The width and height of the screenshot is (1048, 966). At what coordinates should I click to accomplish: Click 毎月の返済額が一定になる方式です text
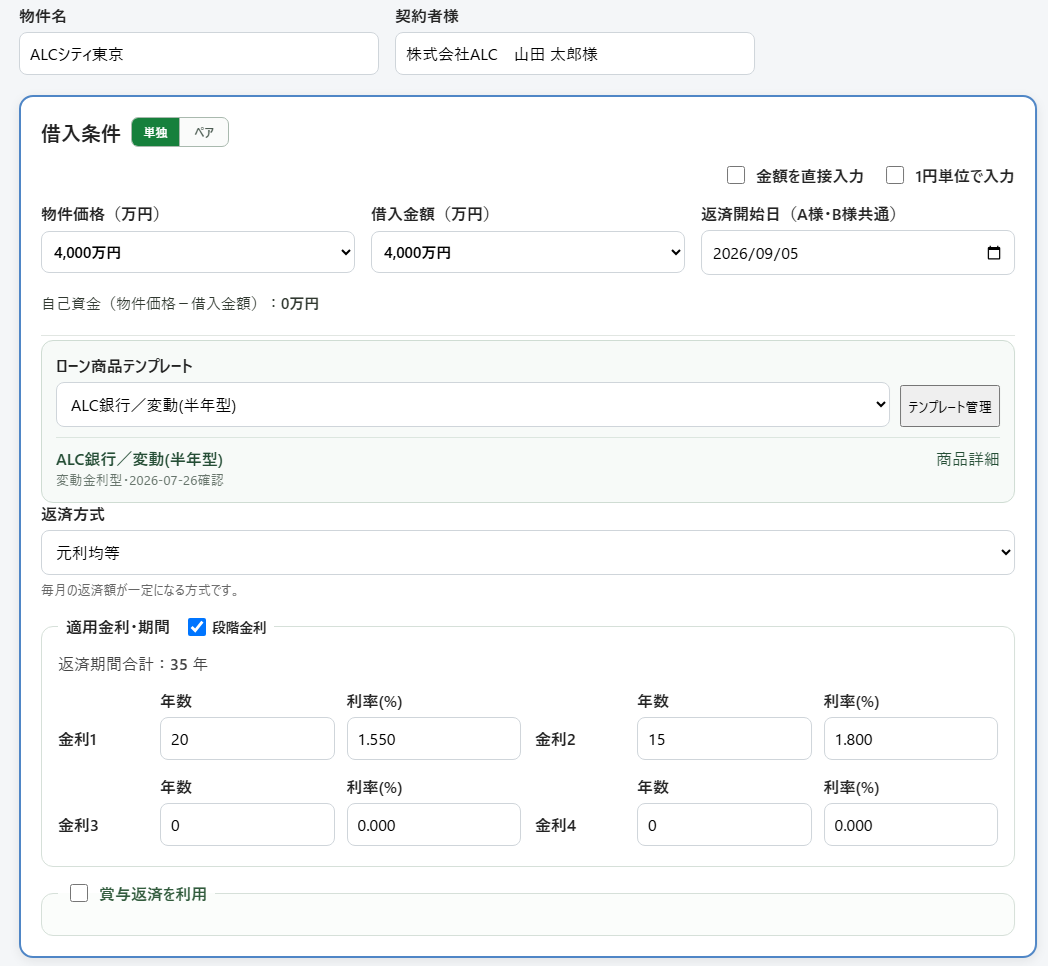coord(140,590)
